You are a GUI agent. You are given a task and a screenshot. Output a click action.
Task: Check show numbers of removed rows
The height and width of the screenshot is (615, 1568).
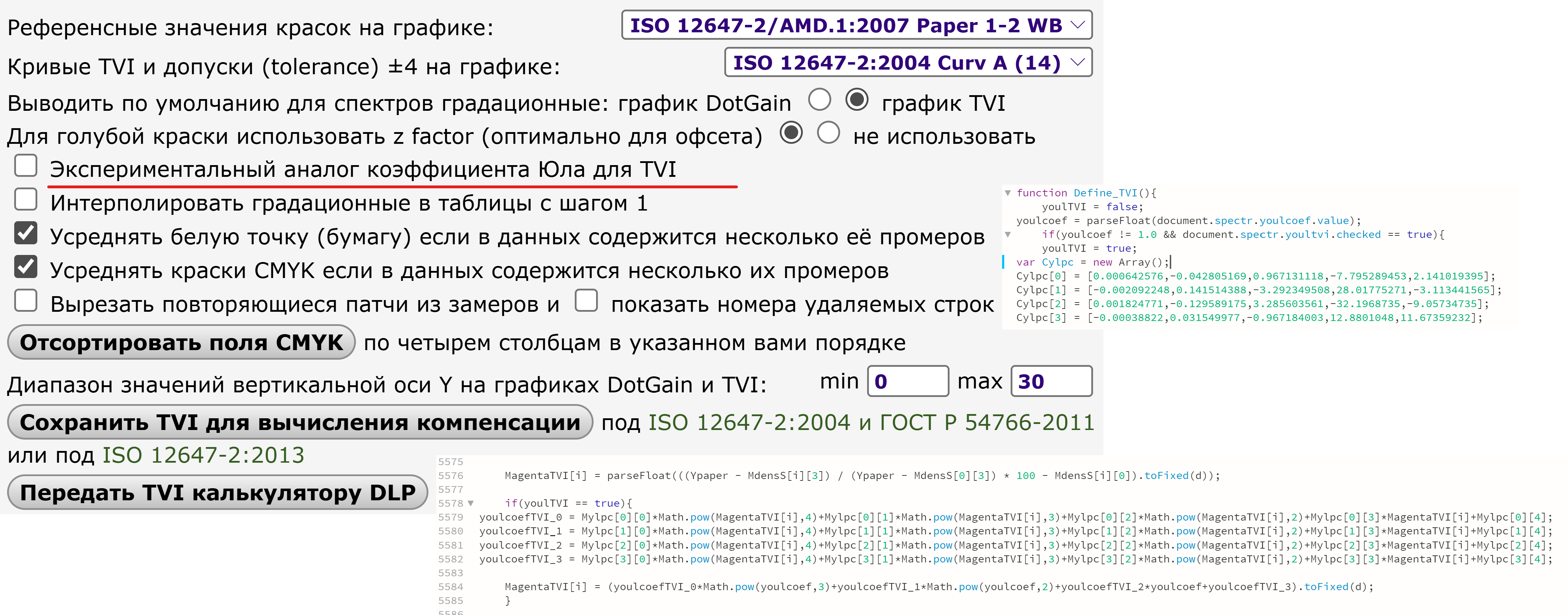coord(586,300)
